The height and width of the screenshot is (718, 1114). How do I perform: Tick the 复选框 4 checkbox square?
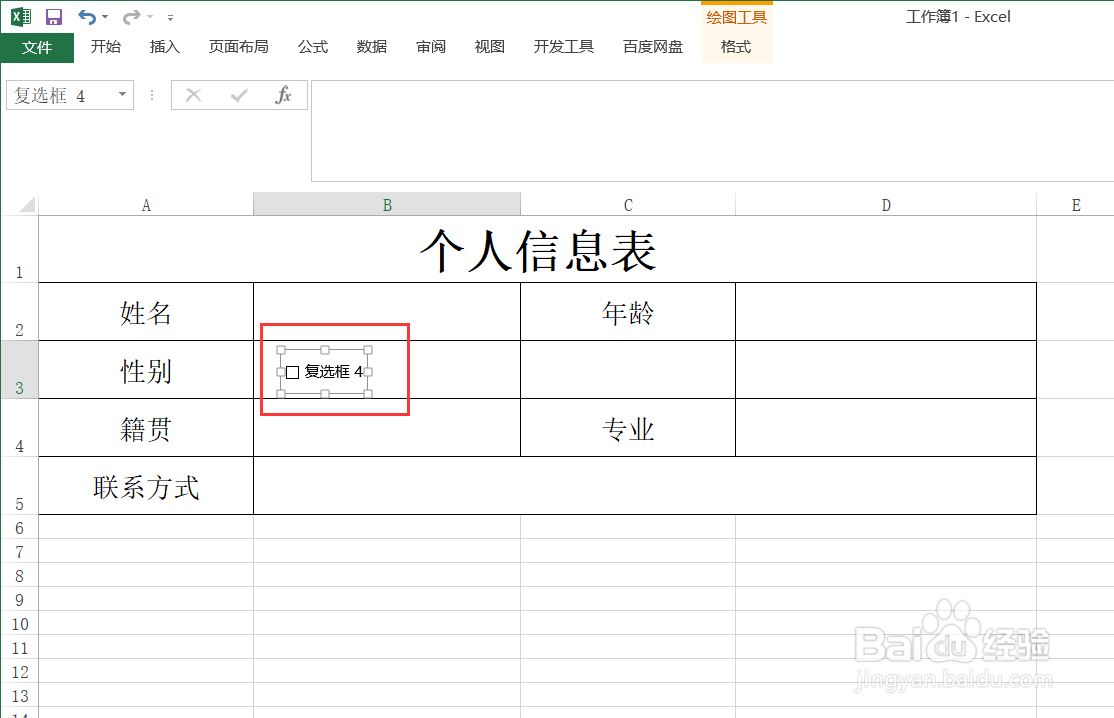pyautogui.click(x=292, y=372)
